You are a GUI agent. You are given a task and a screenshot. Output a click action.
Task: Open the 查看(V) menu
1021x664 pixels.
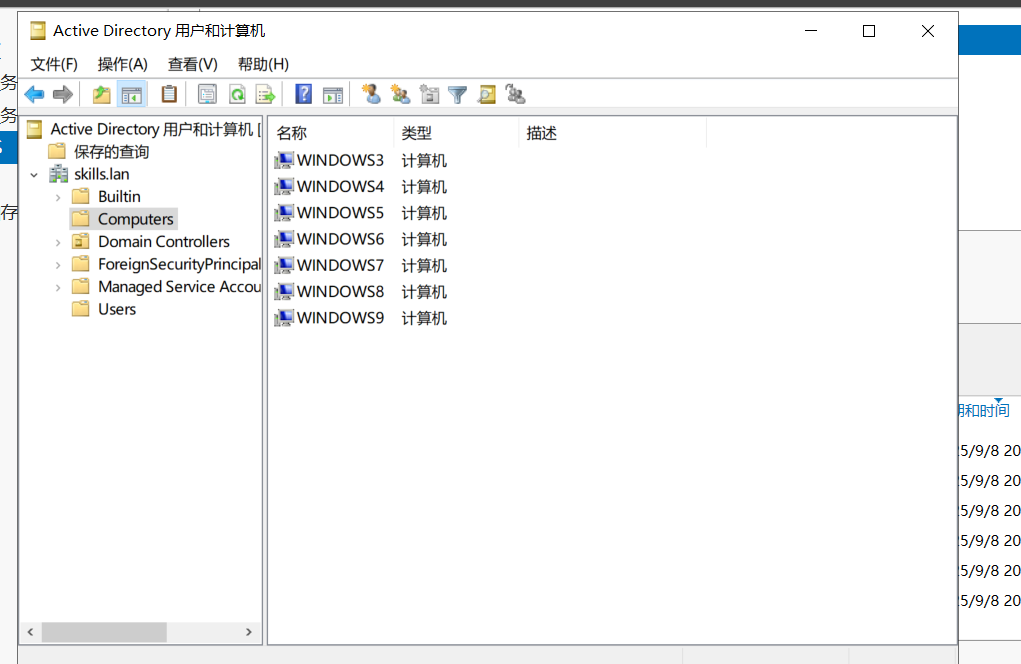click(x=192, y=64)
